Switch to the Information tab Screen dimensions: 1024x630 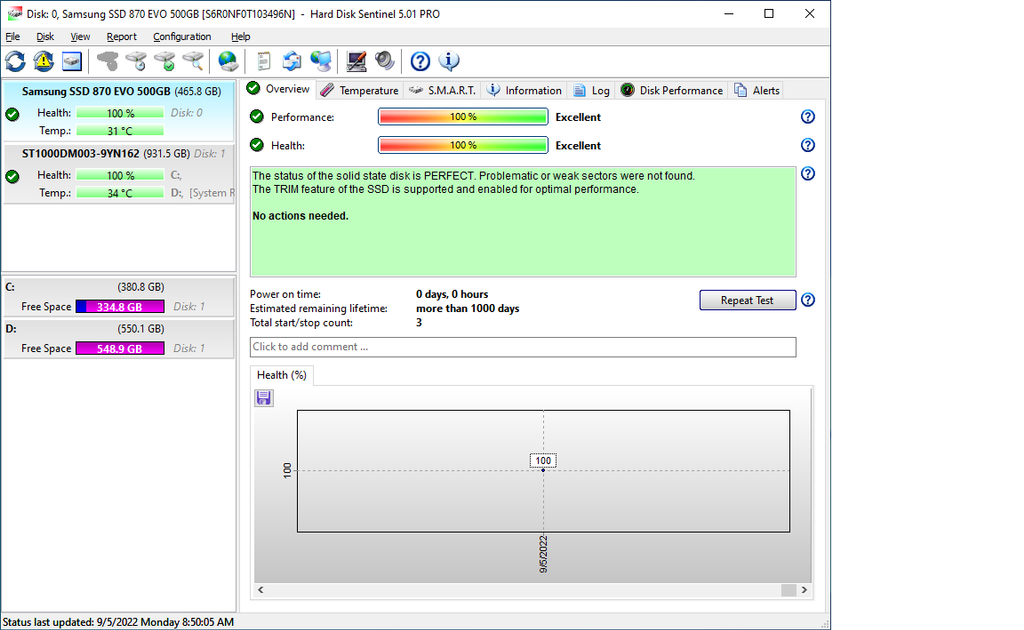[524, 91]
